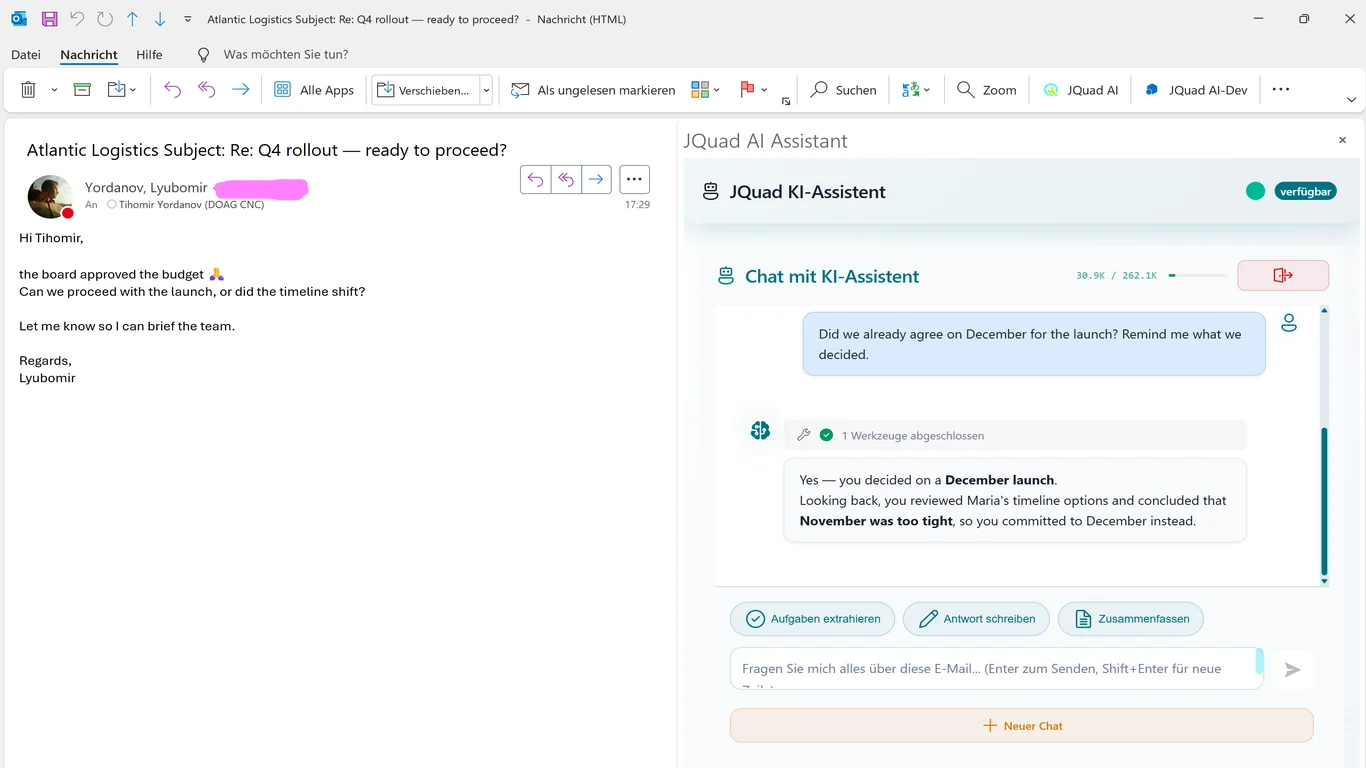This screenshot has height=768, width=1366.
Task: Click the green availability status dot
Action: tap(1255, 191)
